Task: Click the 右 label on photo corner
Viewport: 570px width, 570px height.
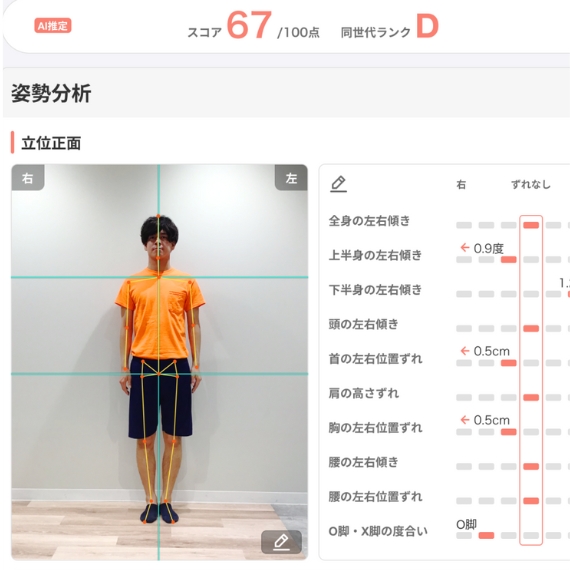Action: [x=28, y=177]
